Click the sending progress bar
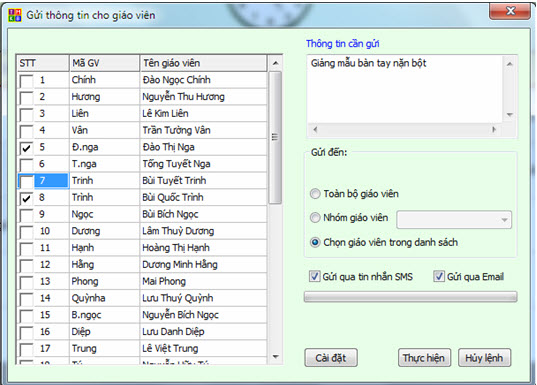 tap(411, 297)
